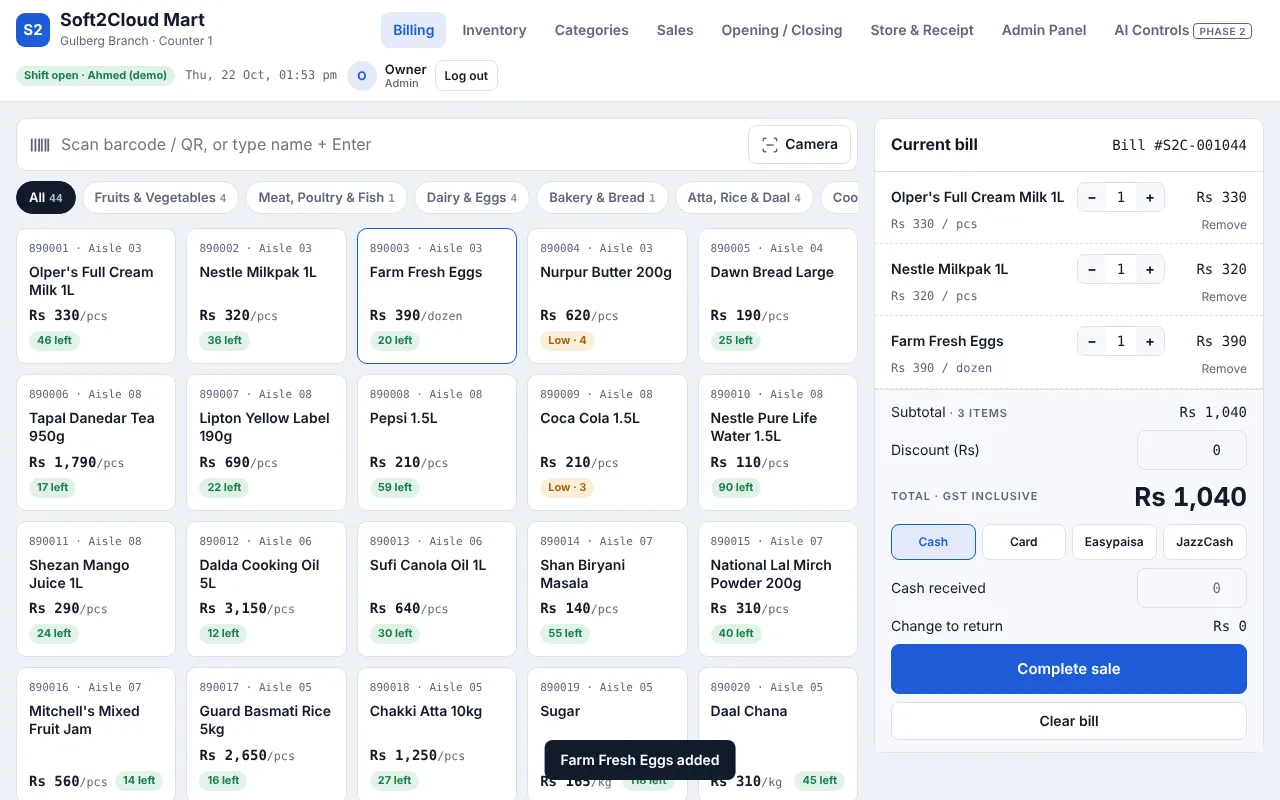
Task: Add Pepsi 1.5L product card
Action: (x=437, y=443)
